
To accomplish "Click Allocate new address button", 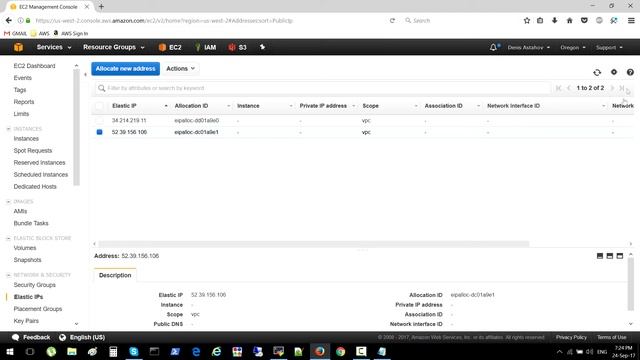I will click(125, 69).
